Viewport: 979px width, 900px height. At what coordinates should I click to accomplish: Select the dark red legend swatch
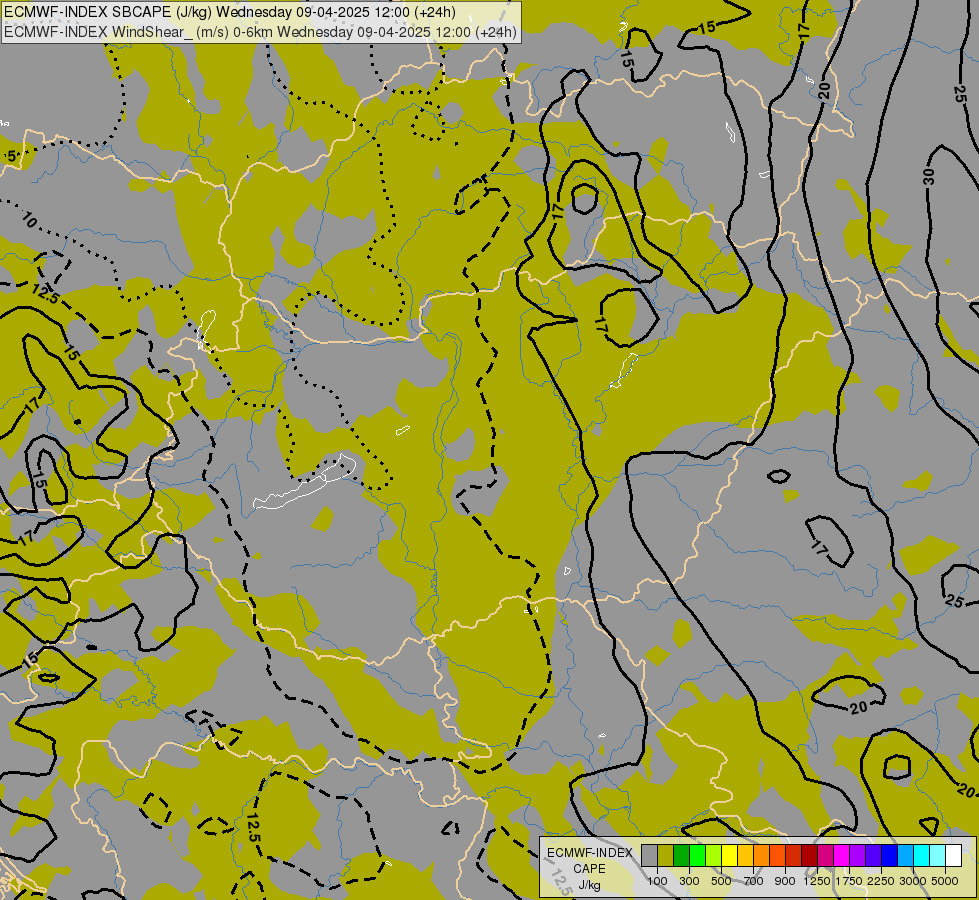coord(809,855)
